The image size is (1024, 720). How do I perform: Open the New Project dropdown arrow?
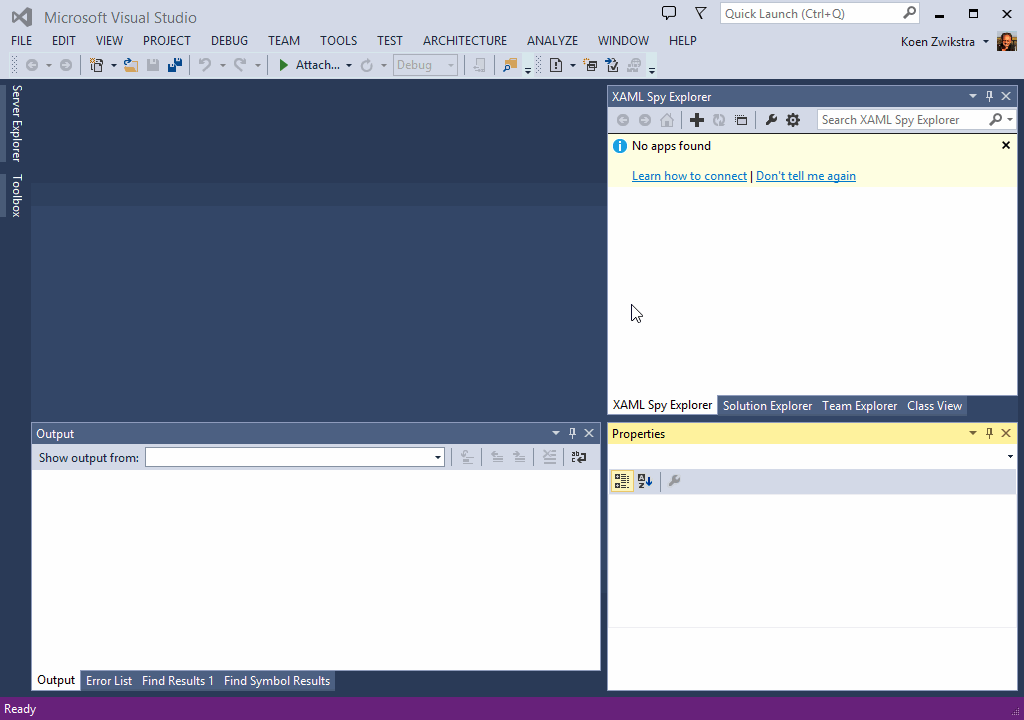tap(114, 65)
